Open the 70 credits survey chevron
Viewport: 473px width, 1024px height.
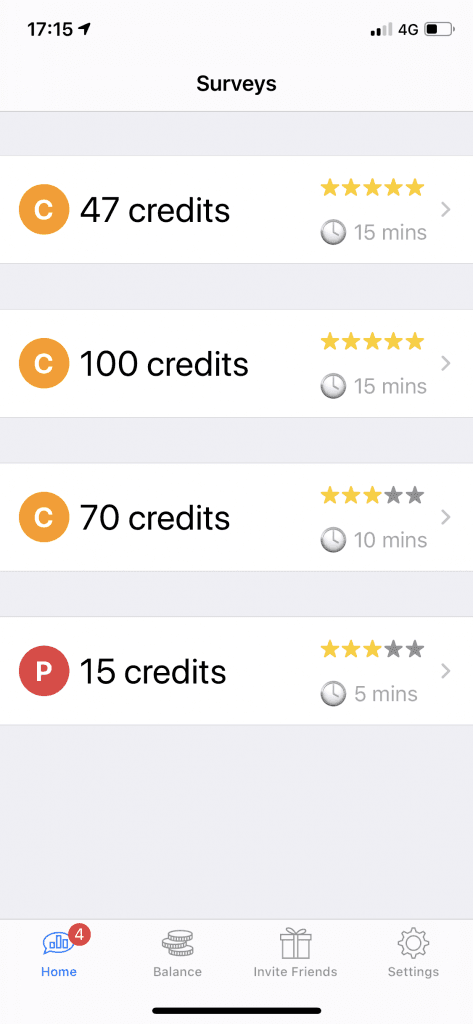tap(446, 517)
